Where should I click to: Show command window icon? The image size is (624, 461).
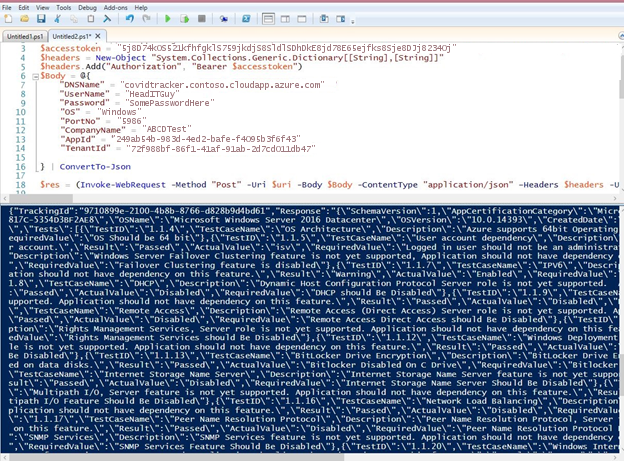[324, 19]
